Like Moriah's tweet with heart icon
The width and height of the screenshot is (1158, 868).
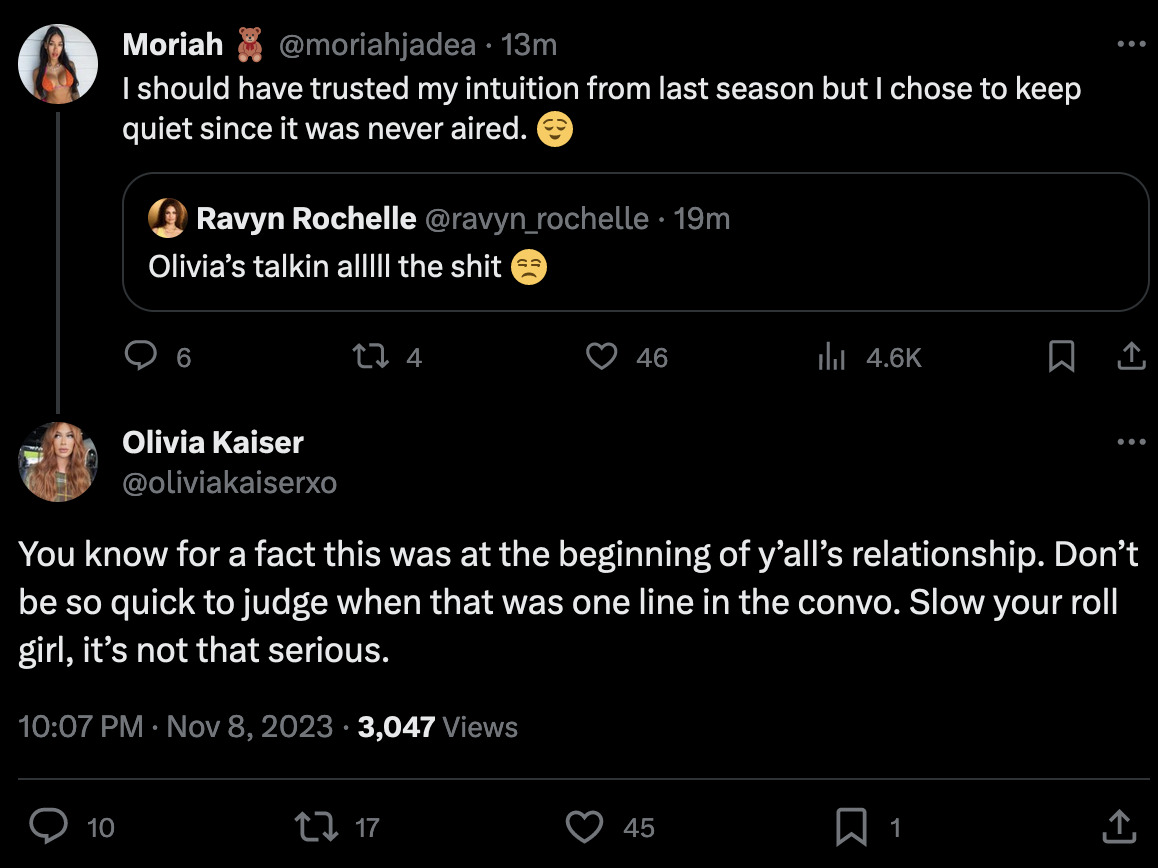tap(601, 356)
